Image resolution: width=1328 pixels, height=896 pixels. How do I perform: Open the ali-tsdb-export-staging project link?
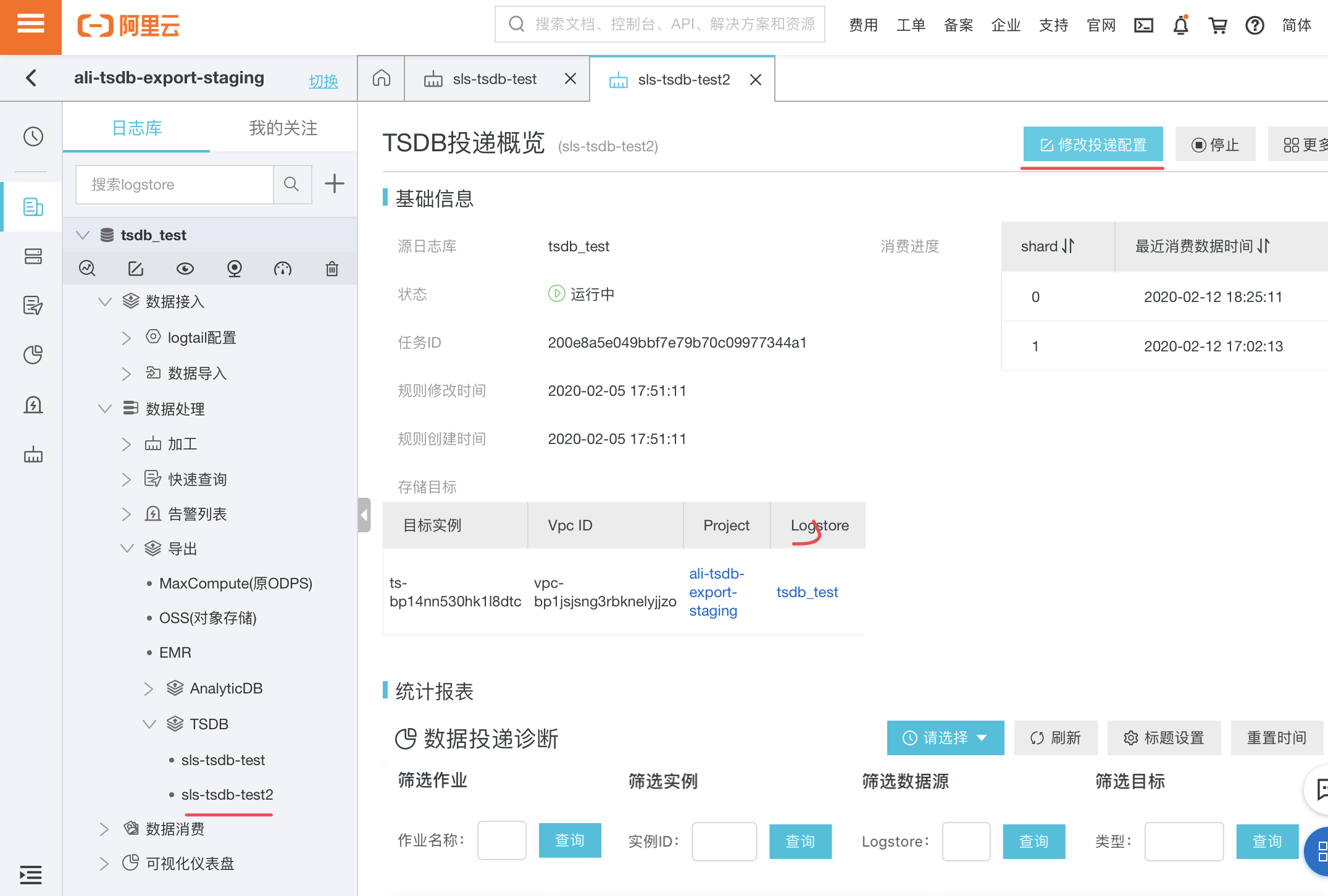(x=717, y=592)
